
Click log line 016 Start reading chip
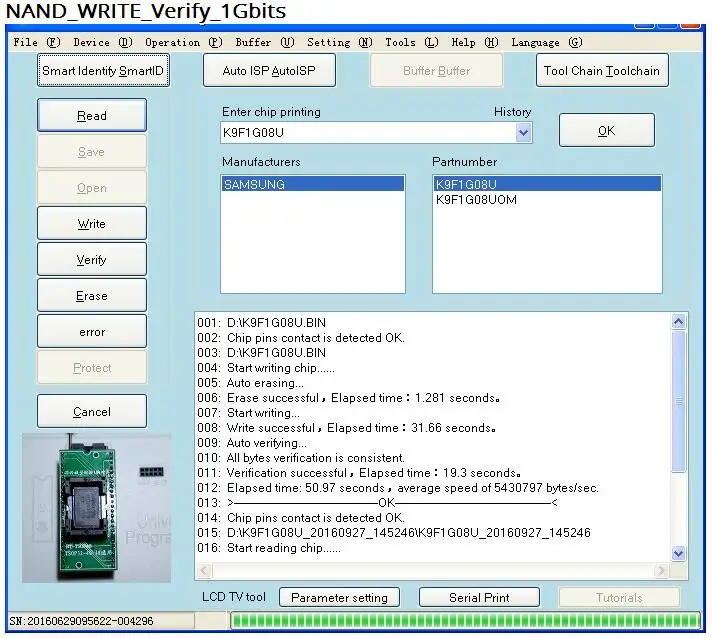click(269, 547)
